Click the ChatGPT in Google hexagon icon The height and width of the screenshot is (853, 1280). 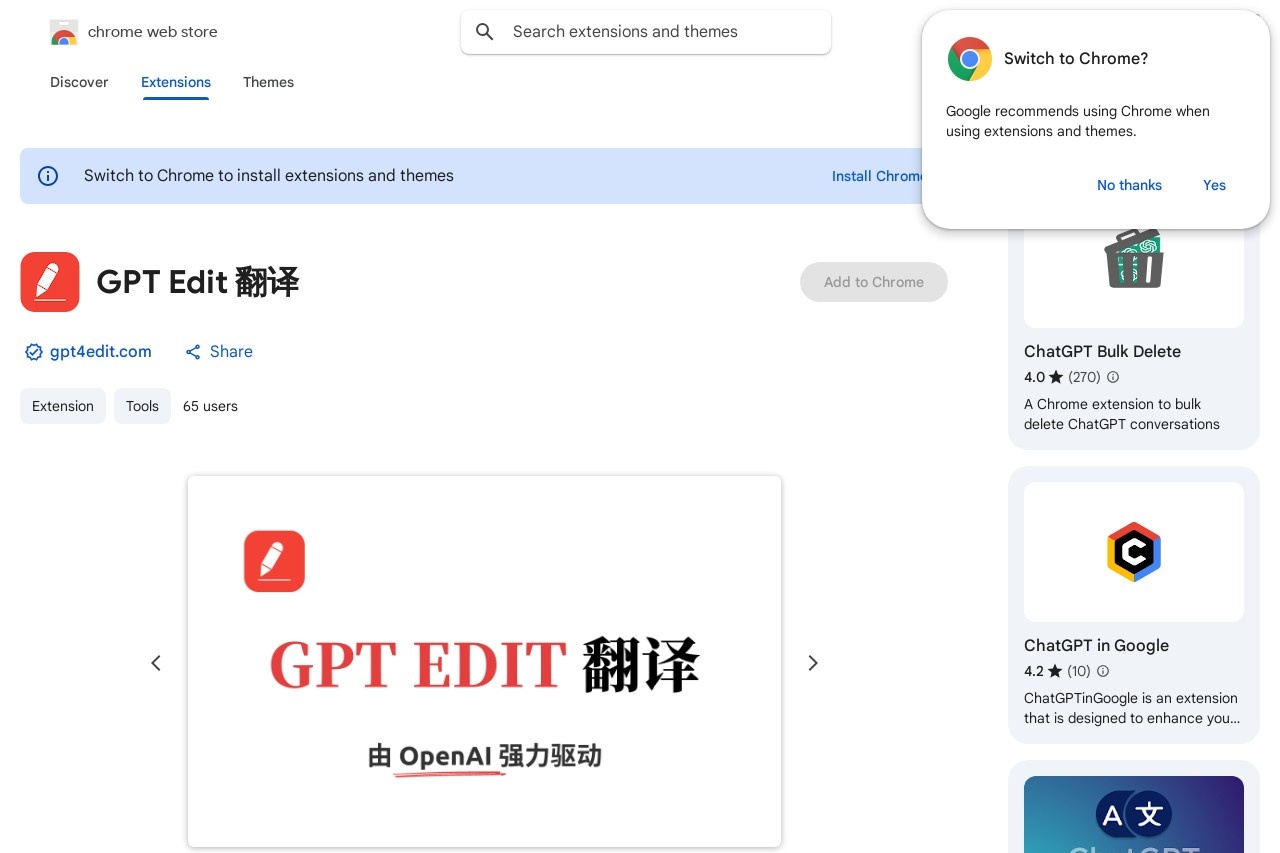tap(1134, 552)
